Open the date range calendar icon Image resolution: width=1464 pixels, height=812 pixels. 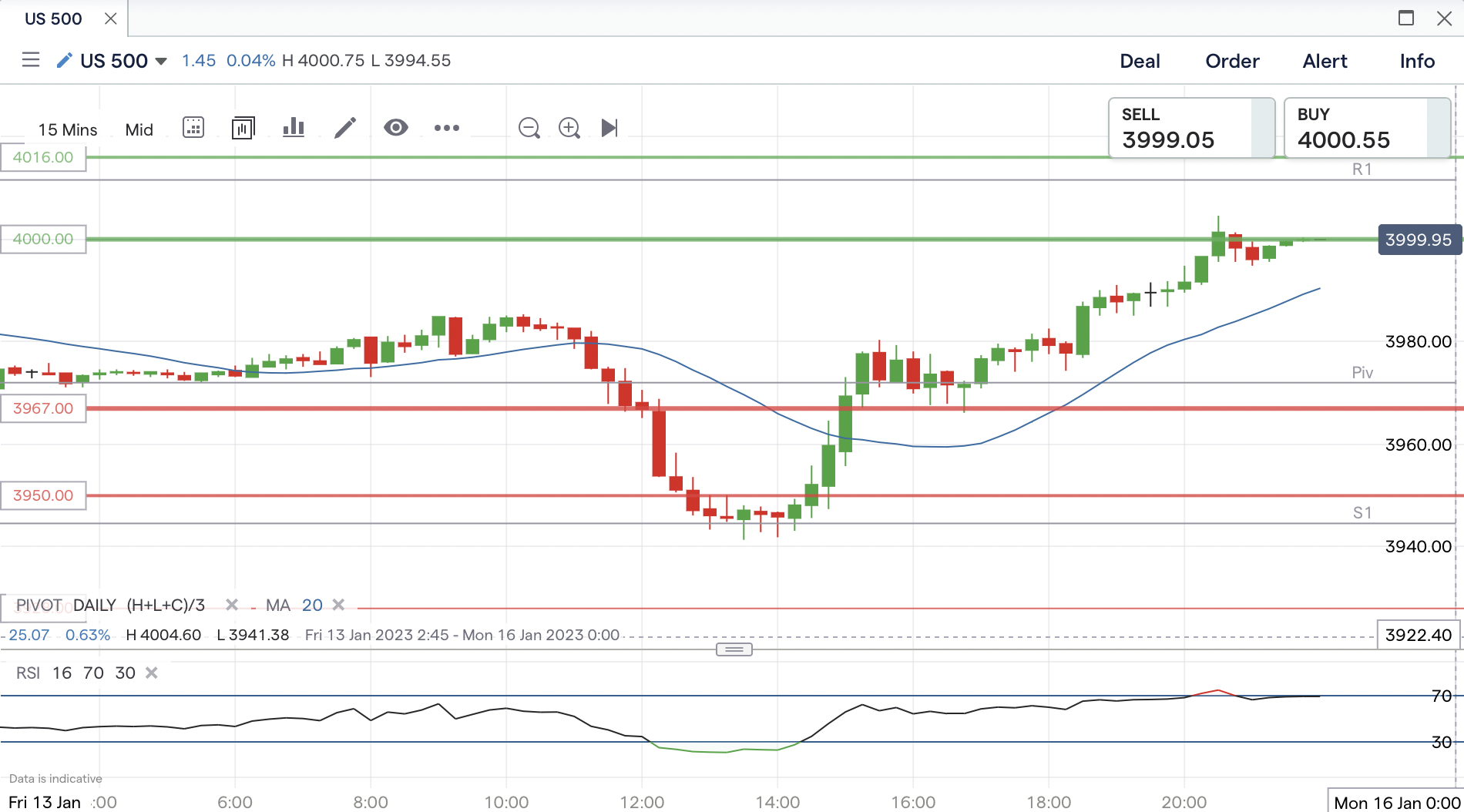click(193, 127)
